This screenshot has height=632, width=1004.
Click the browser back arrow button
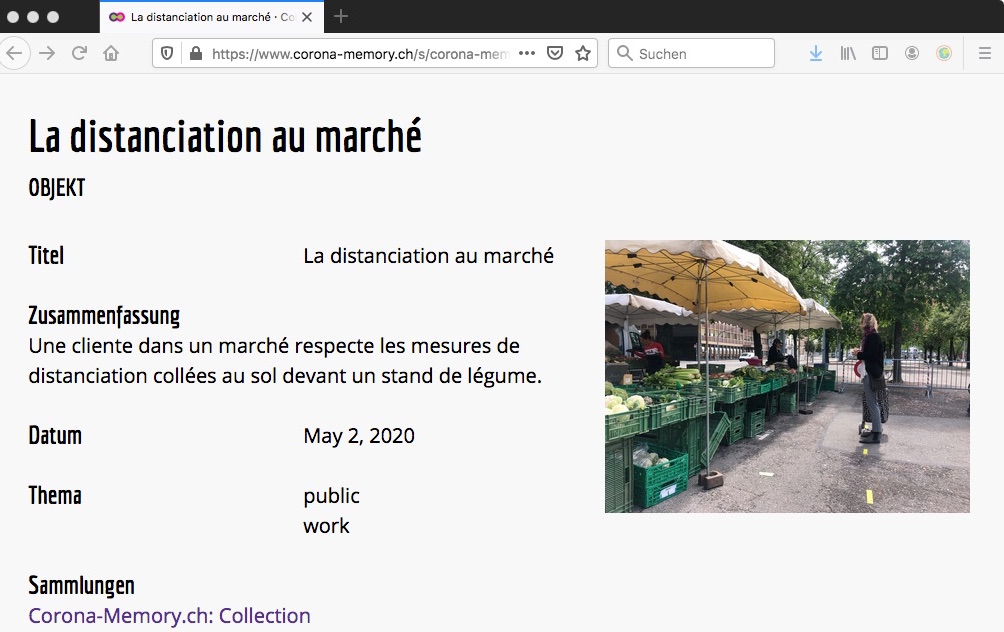[x=13, y=53]
